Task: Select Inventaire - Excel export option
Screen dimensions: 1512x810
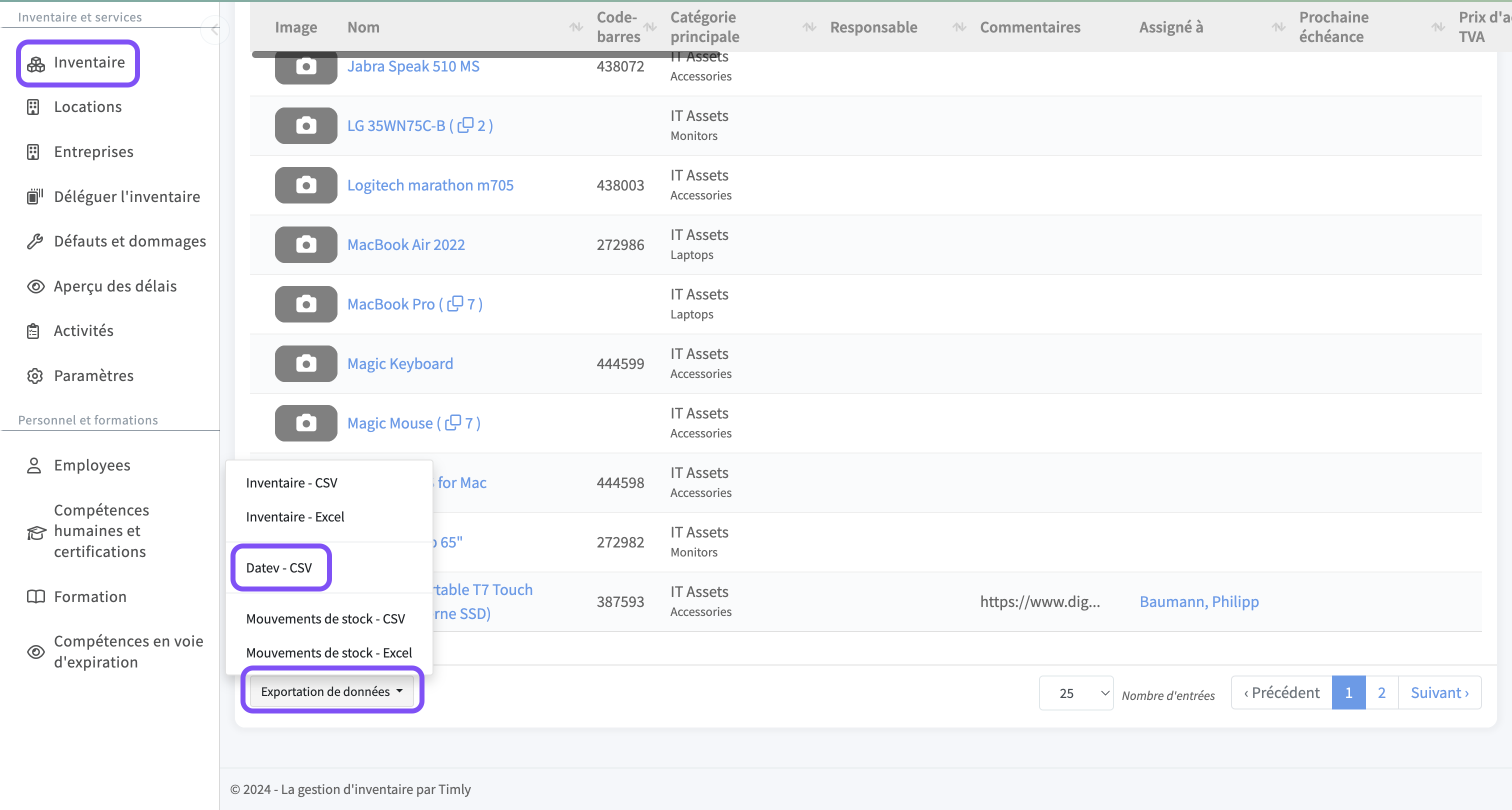Action: click(294, 517)
